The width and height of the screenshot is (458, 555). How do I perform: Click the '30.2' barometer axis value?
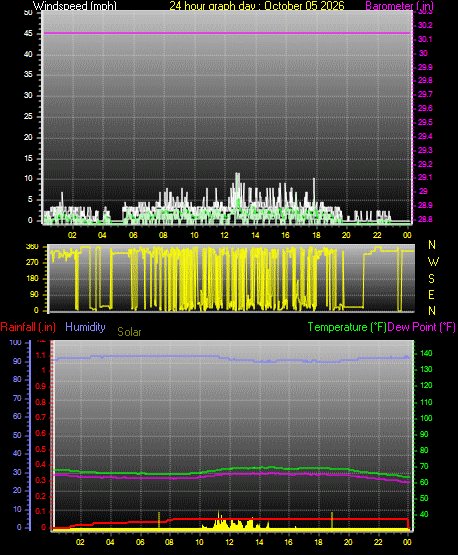[x=425, y=25]
